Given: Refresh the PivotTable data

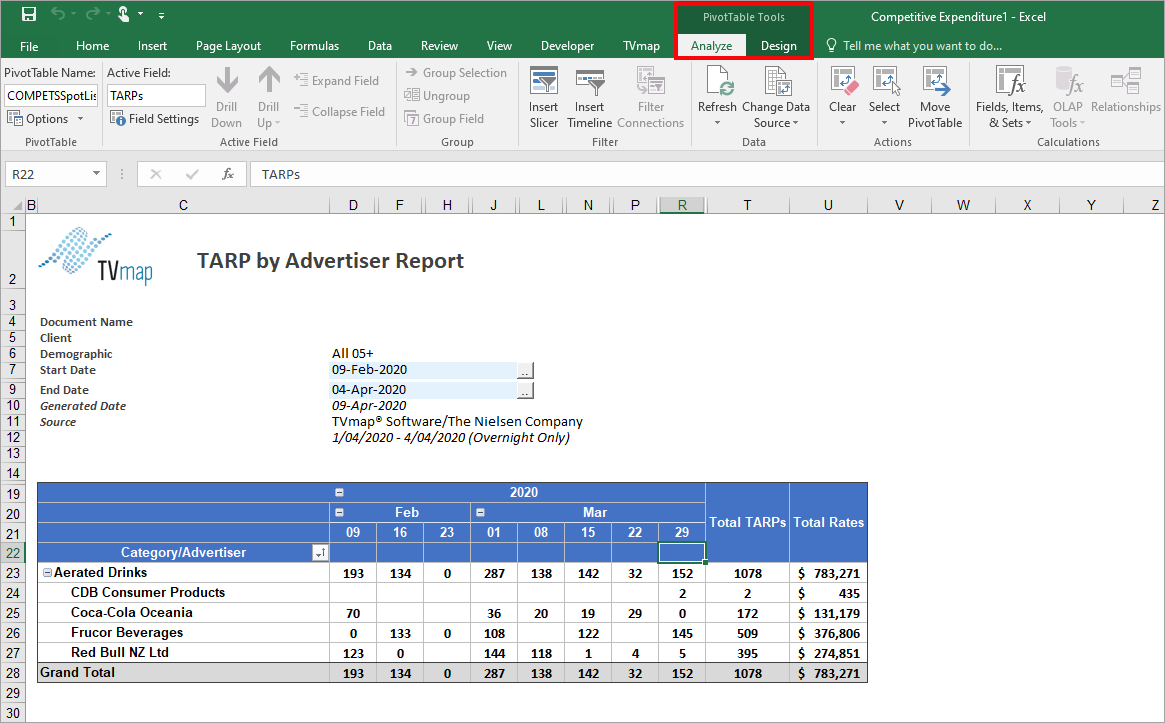Looking at the screenshot, I should click(x=718, y=89).
